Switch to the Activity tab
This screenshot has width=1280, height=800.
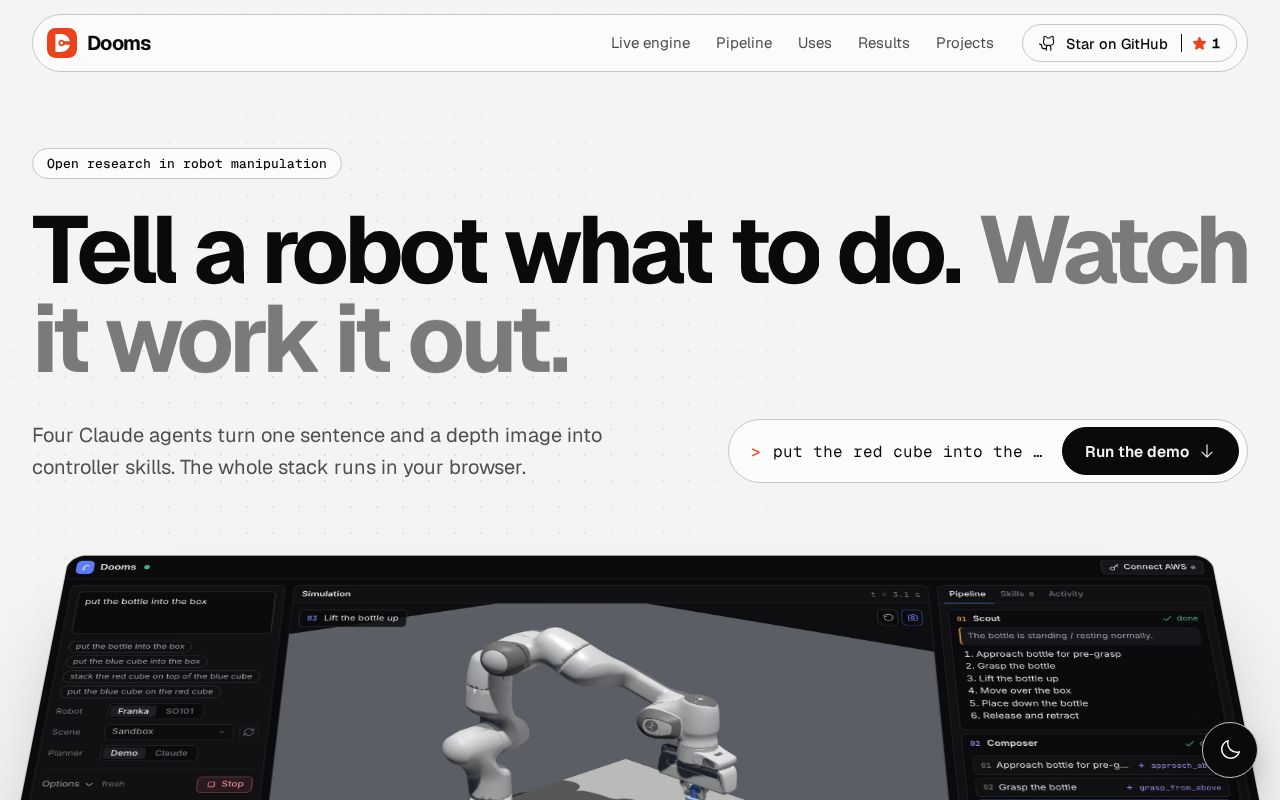coord(1065,594)
